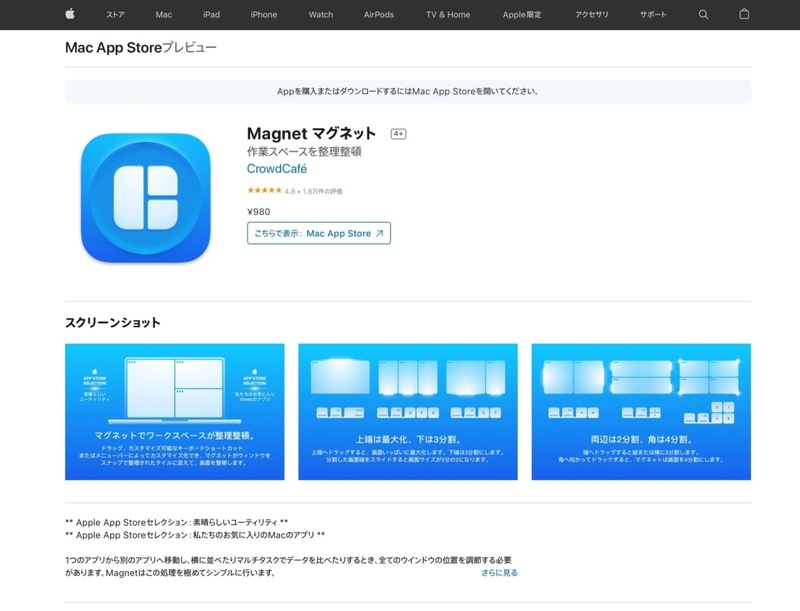The height and width of the screenshot is (611, 800).
Task: Click こちらで表示: Mac App Store button
Action: click(319, 233)
